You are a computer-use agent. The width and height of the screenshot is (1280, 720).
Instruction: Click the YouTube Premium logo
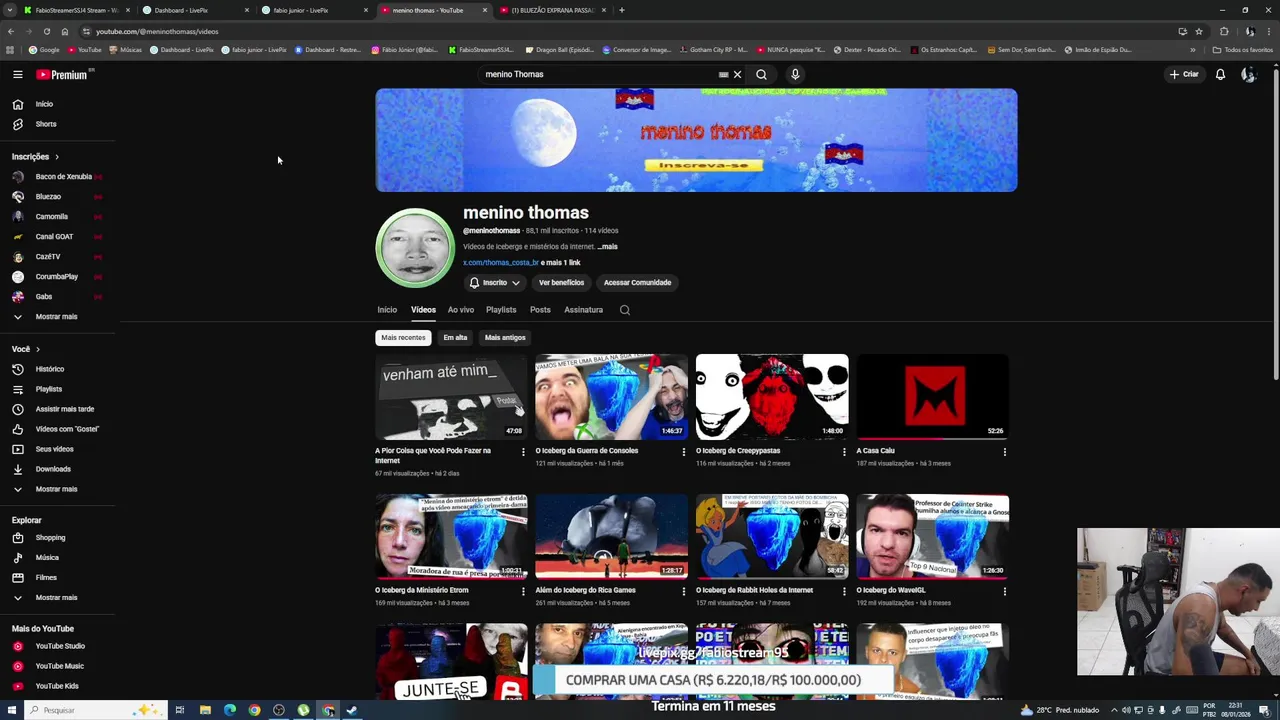[x=63, y=74]
